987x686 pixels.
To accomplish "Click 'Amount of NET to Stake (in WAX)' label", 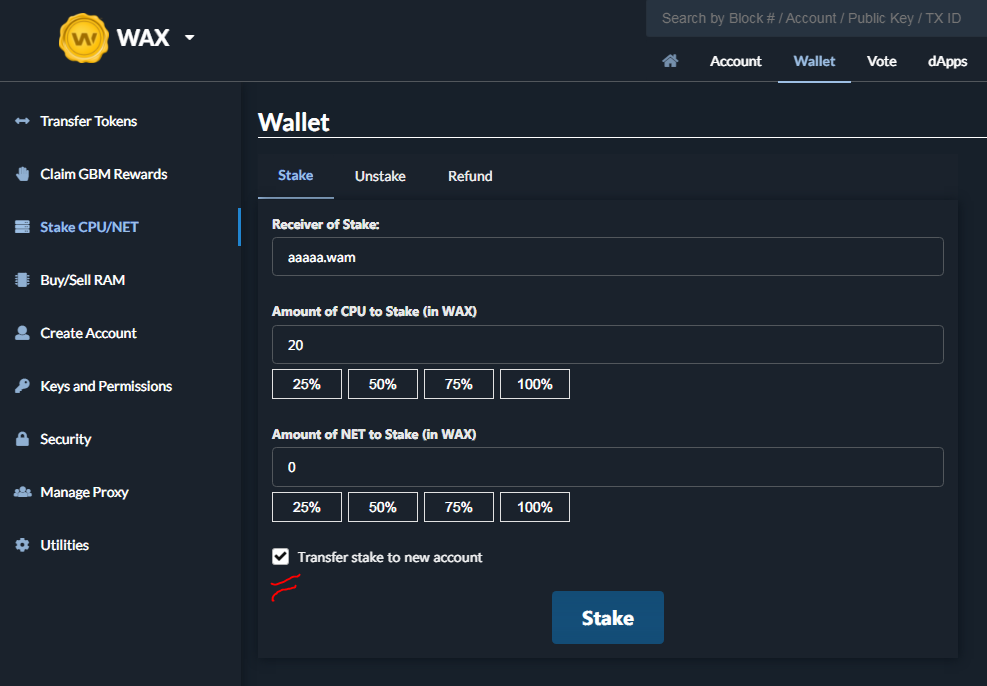I will pos(374,434).
